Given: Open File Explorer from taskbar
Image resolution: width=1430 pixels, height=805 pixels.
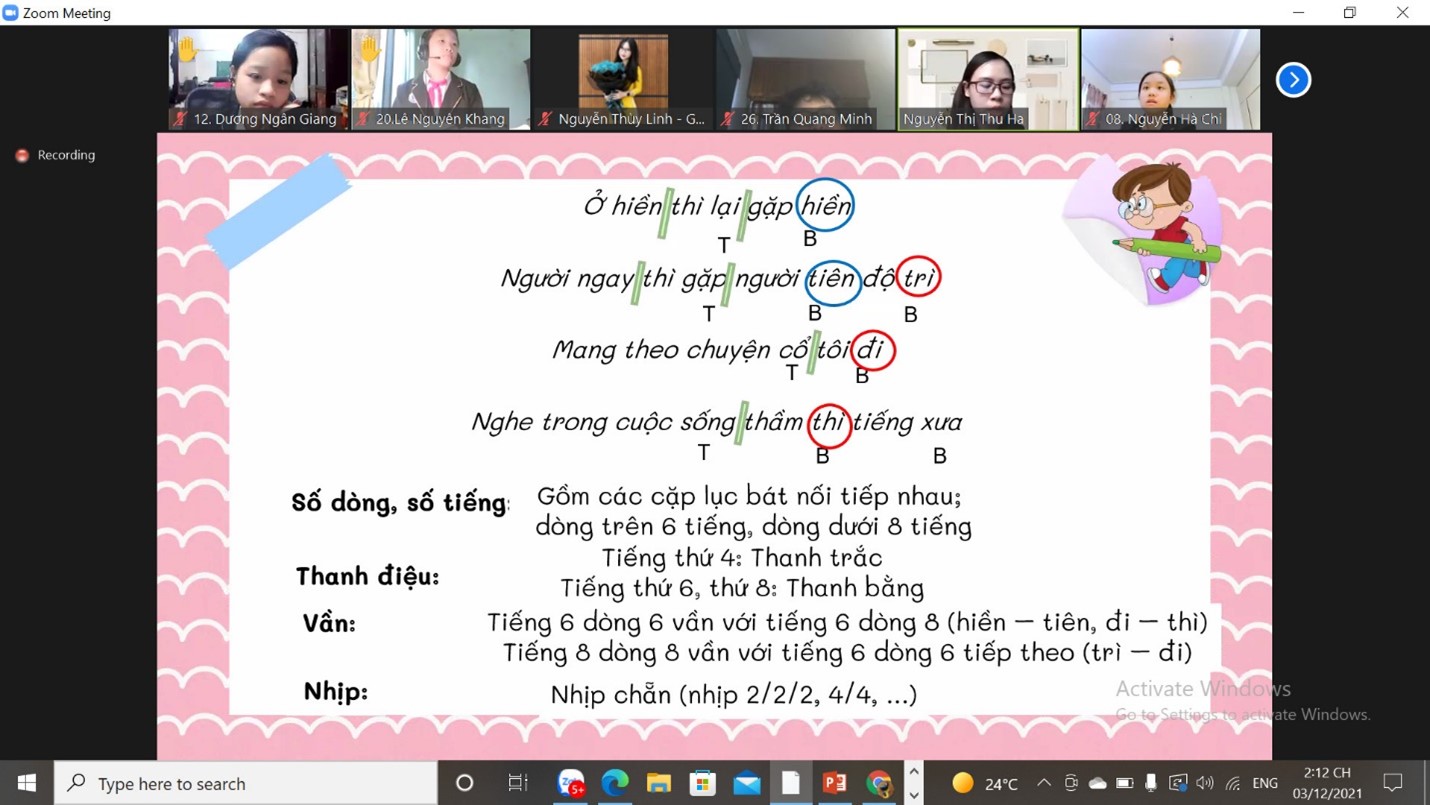Looking at the screenshot, I should tap(658, 783).
